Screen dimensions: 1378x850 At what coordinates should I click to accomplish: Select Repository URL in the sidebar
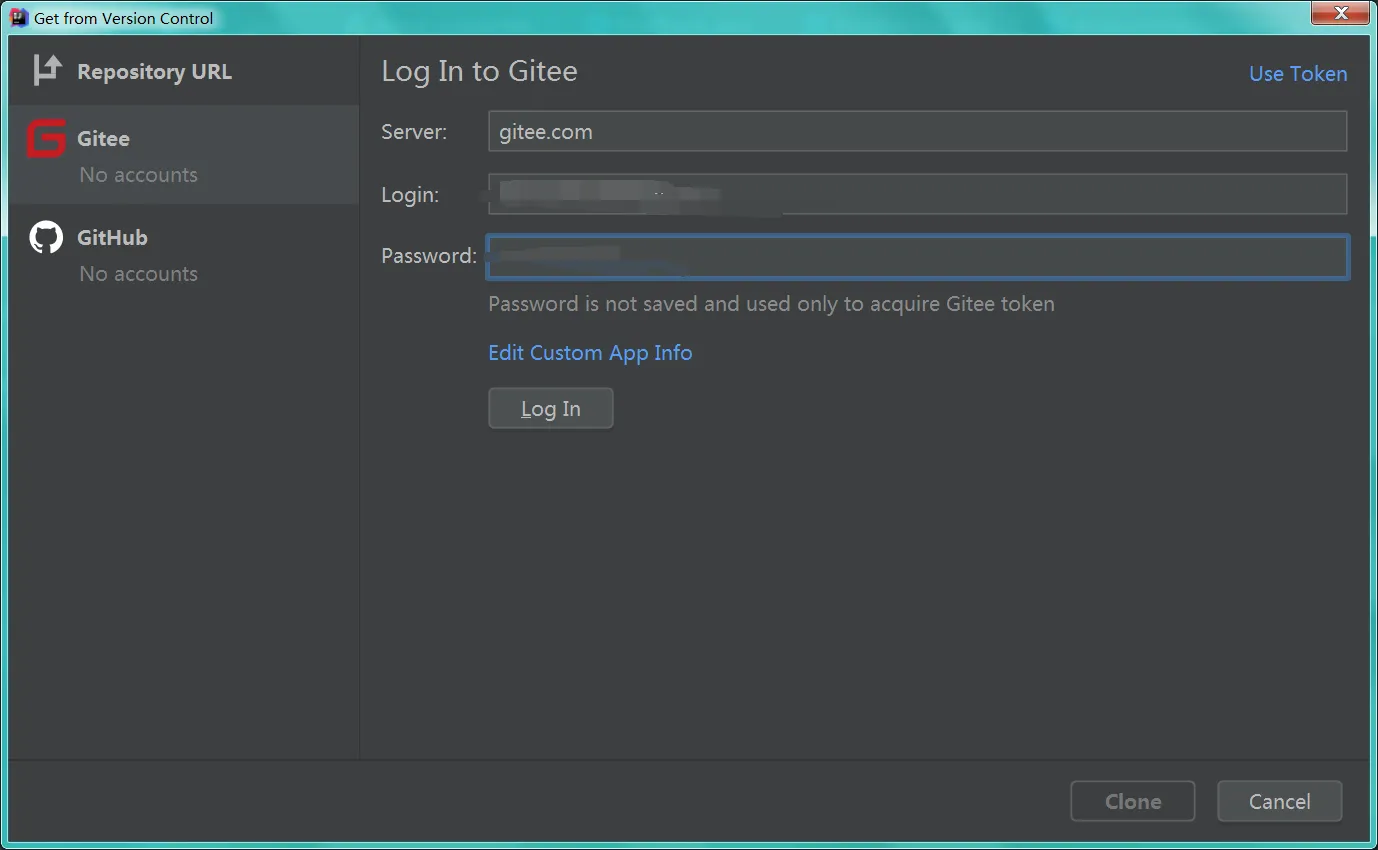(x=183, y=71)
